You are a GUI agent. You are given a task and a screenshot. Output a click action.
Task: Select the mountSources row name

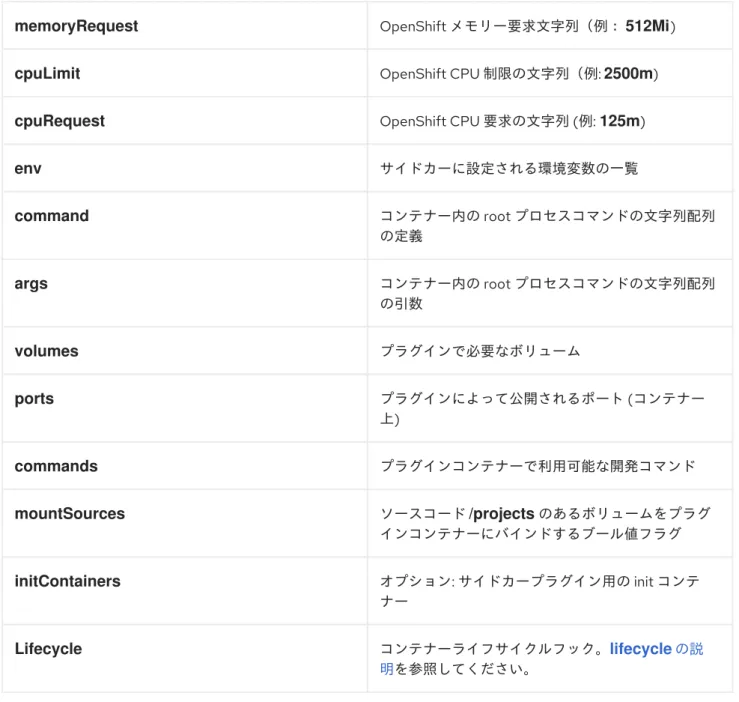point(70,513)
